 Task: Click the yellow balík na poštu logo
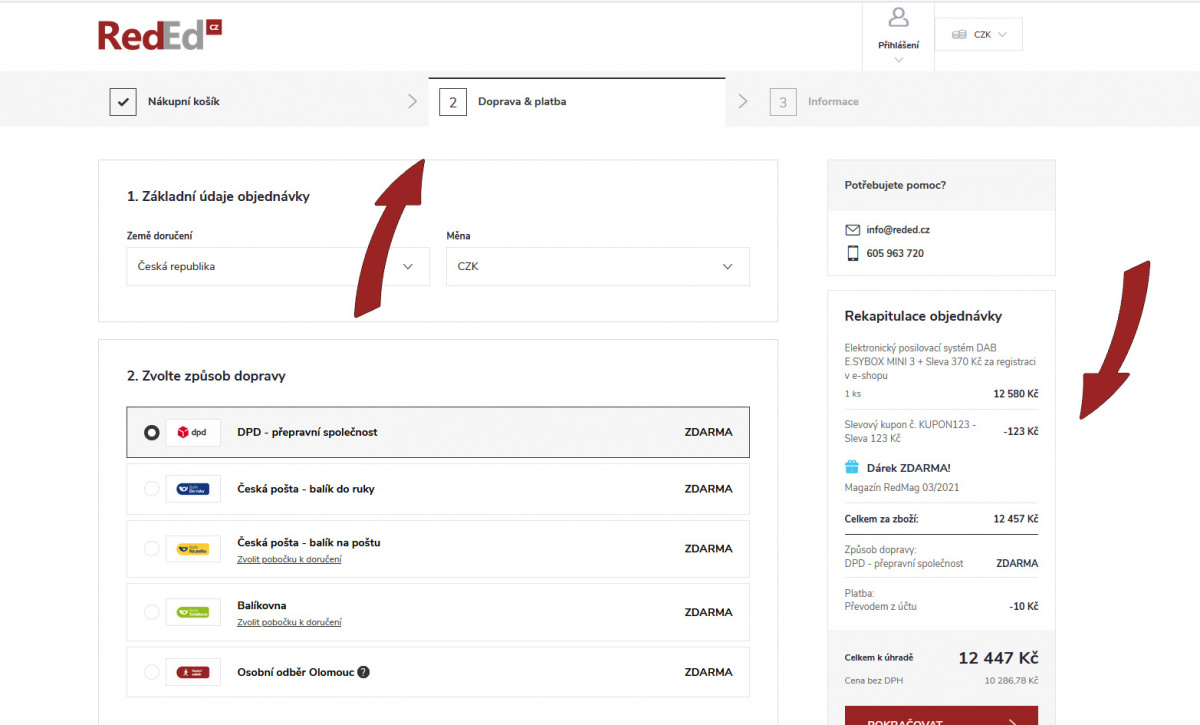[192, 549]
